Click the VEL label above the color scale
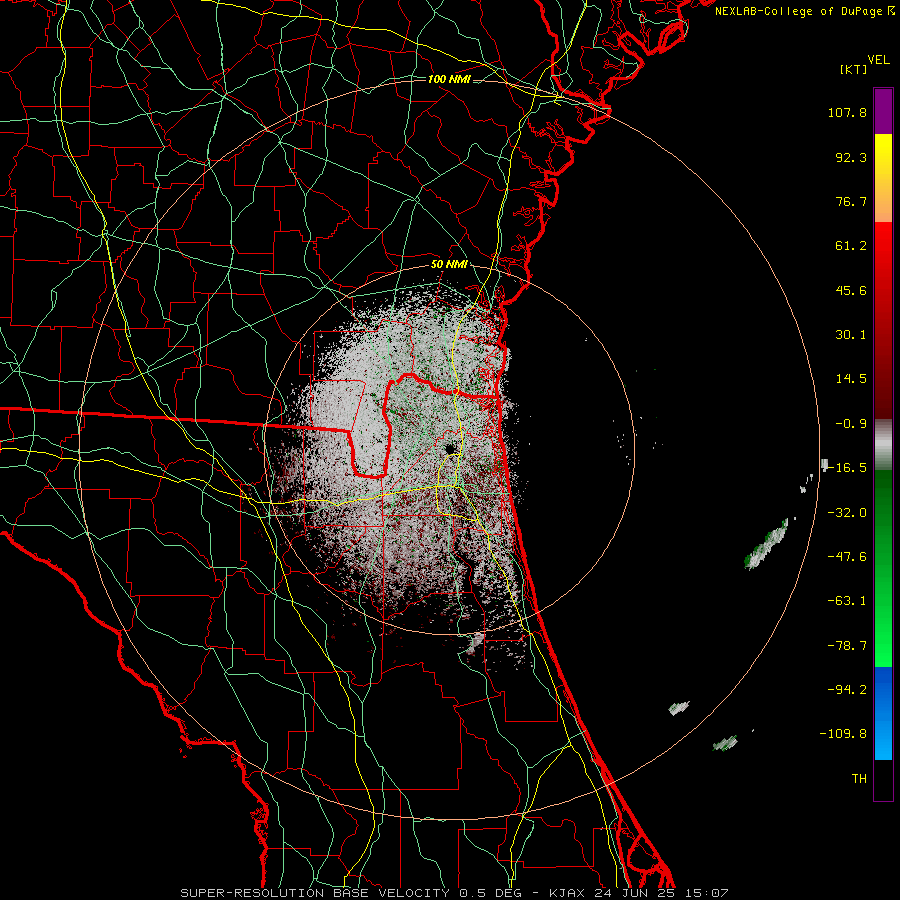Image resolution: width=900 pixels, height=900 pixels. [878, 60]
